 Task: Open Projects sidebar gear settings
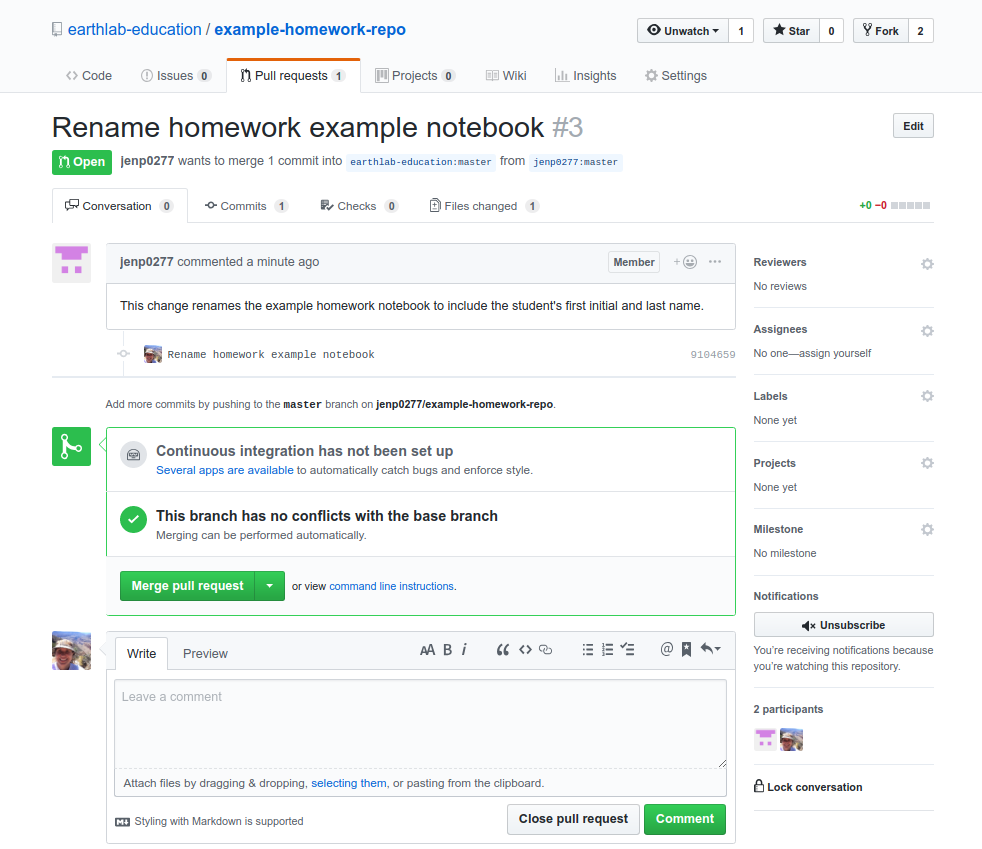927,463
